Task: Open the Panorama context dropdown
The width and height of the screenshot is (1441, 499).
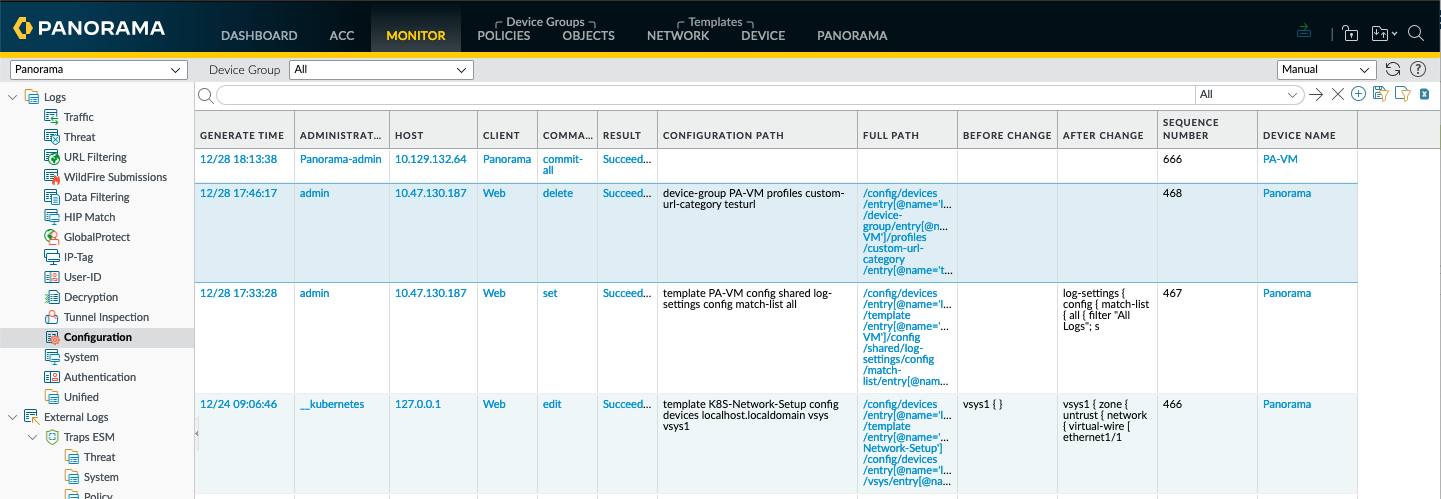Action: 99,70
